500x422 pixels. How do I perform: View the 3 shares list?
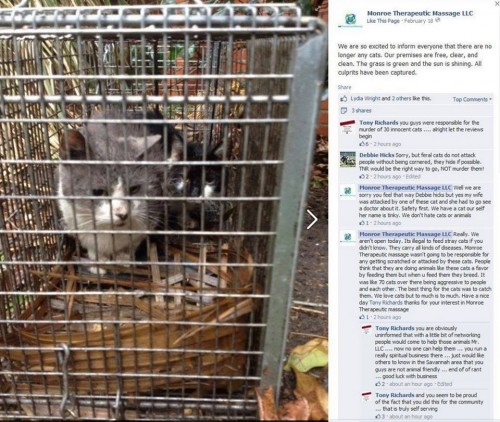(x=361, y=111)
